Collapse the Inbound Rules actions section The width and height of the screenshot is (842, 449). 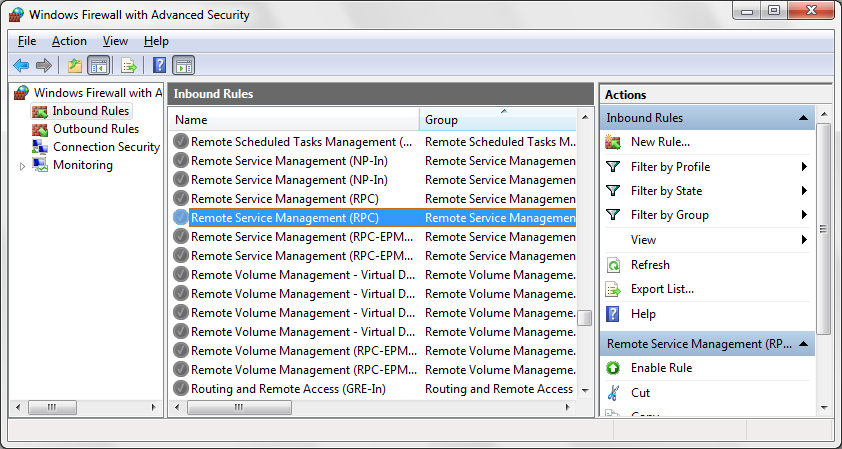pos(803,118)
